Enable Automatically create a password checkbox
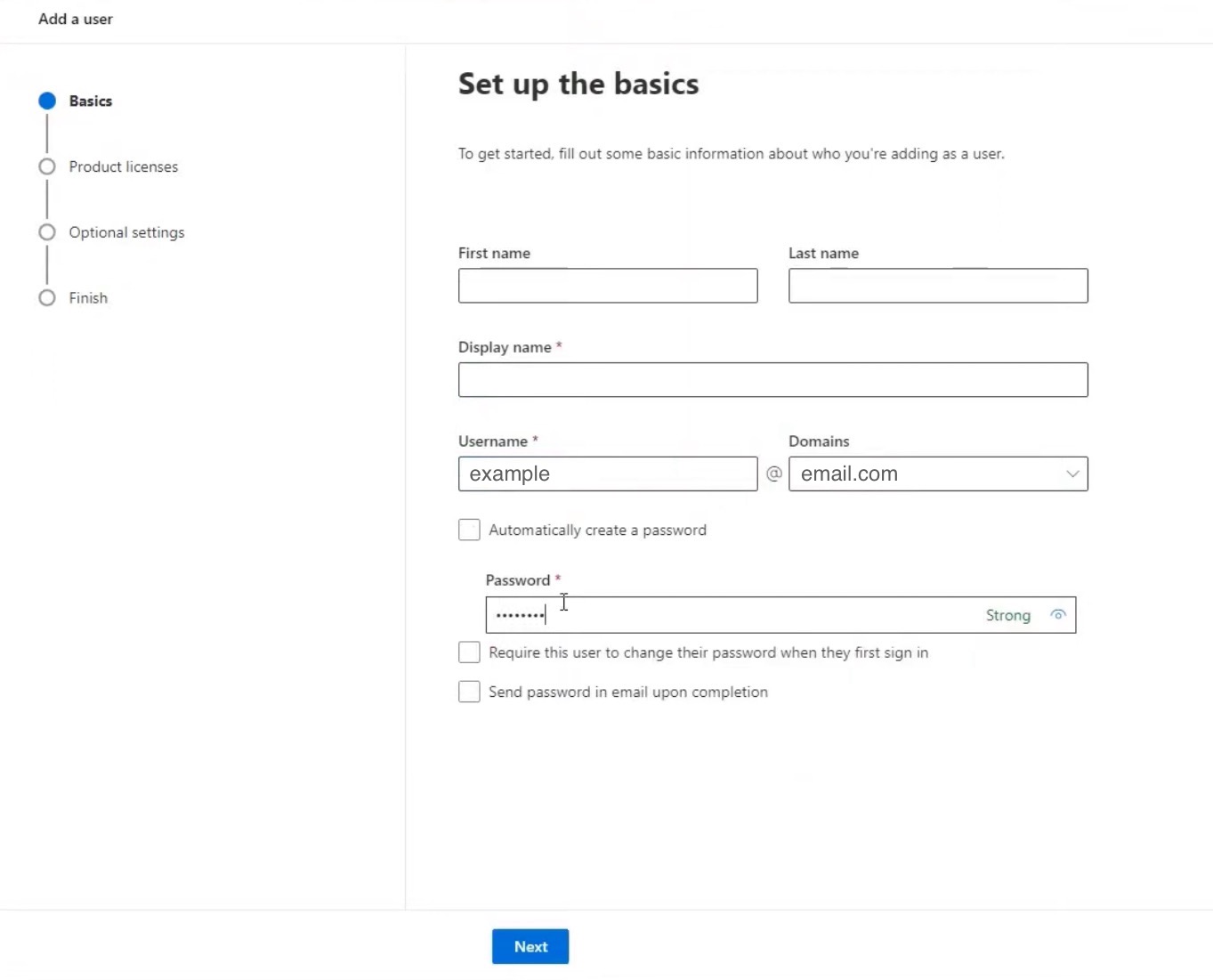This screenshot has width=1213, height=980. point(469,530)
